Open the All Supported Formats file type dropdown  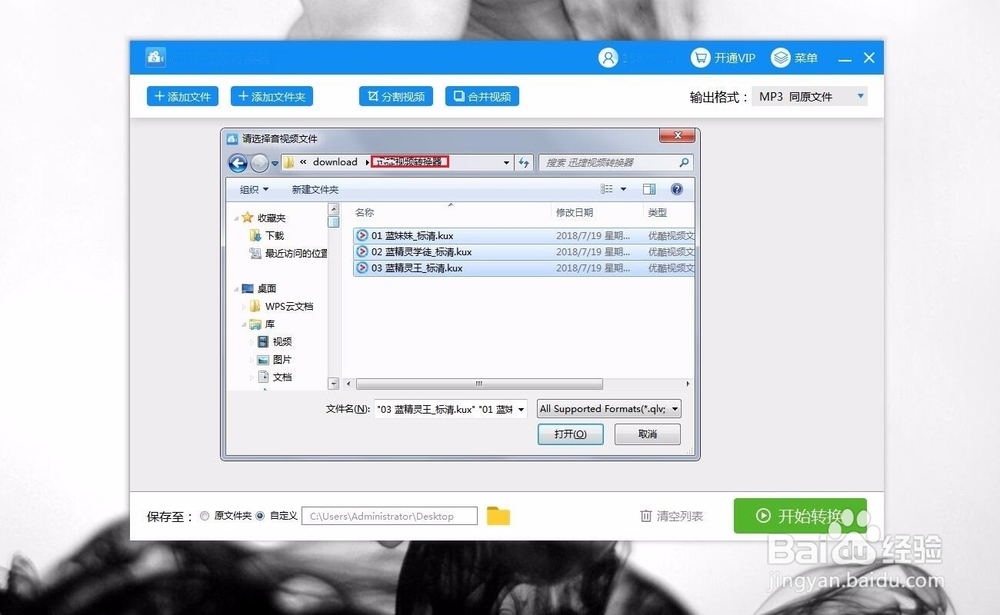tap(608, 408)
